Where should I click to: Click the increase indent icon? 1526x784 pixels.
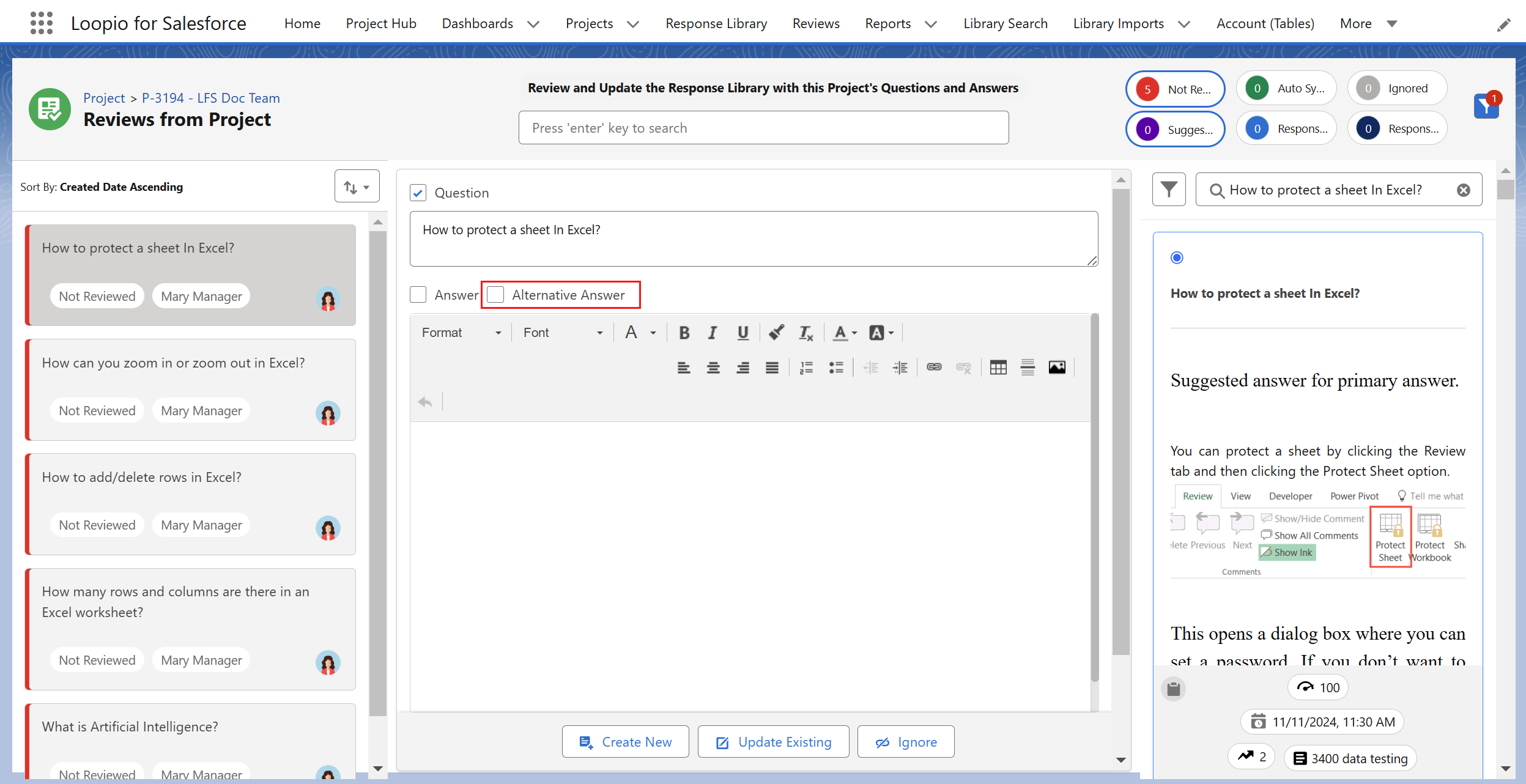pyautogui.click(x=900, y=368)
